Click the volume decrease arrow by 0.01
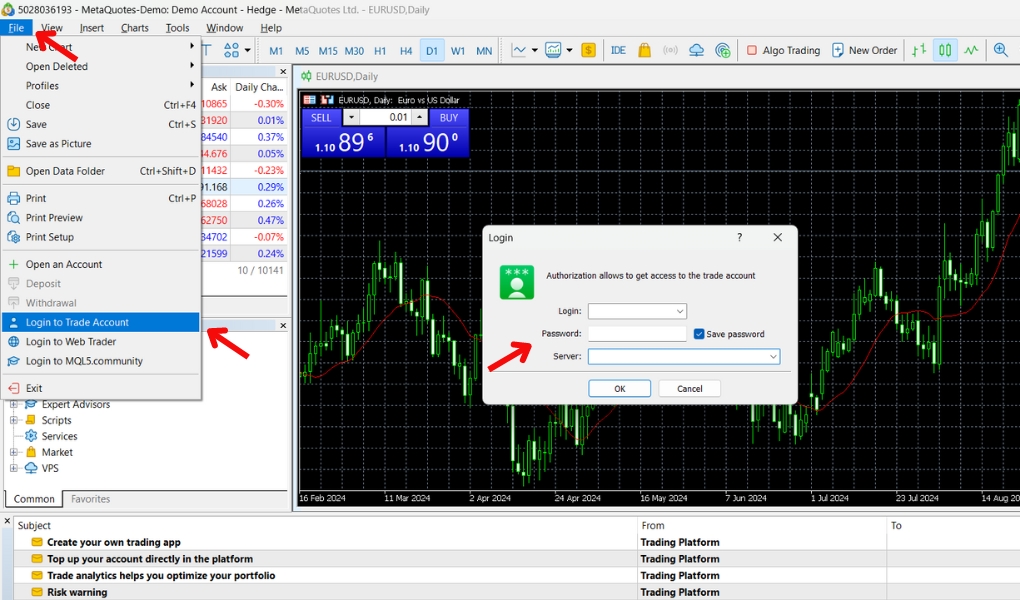Image resolution: width=1020 pixels, height=600 pixels. point(350,118)
